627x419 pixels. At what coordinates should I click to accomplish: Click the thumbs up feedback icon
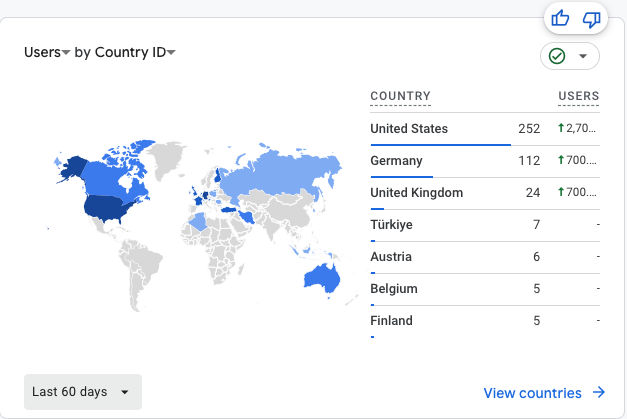click(561, 18)
